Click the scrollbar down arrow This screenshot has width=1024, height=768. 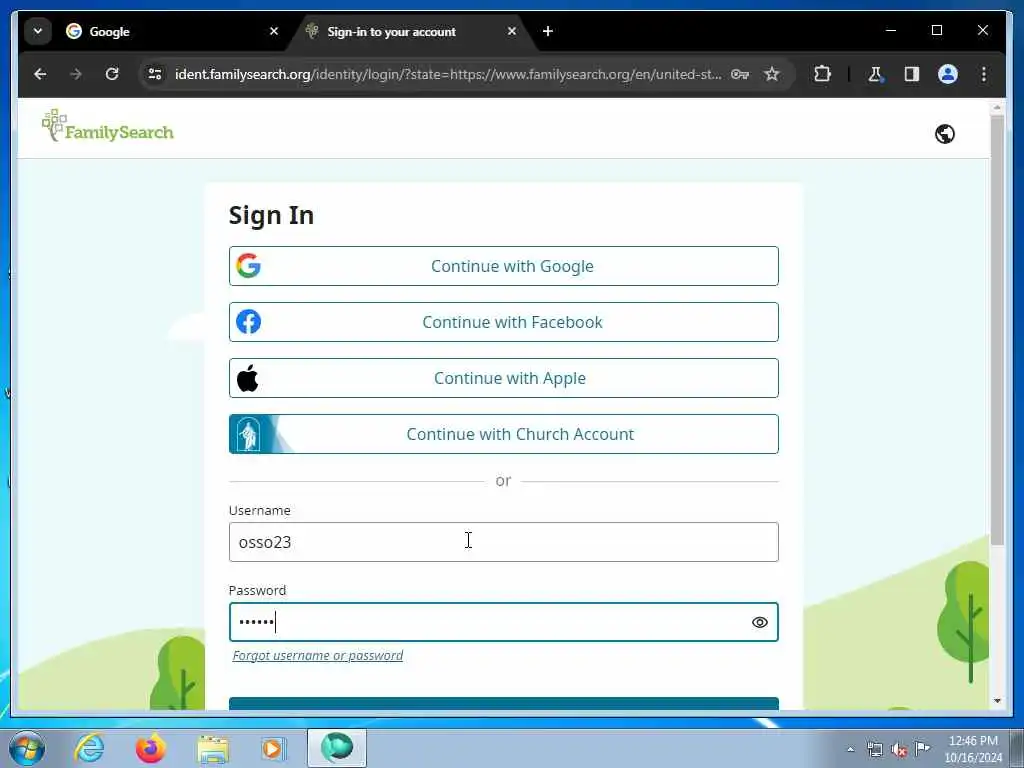pyautogui.click(x=997, y=701)
